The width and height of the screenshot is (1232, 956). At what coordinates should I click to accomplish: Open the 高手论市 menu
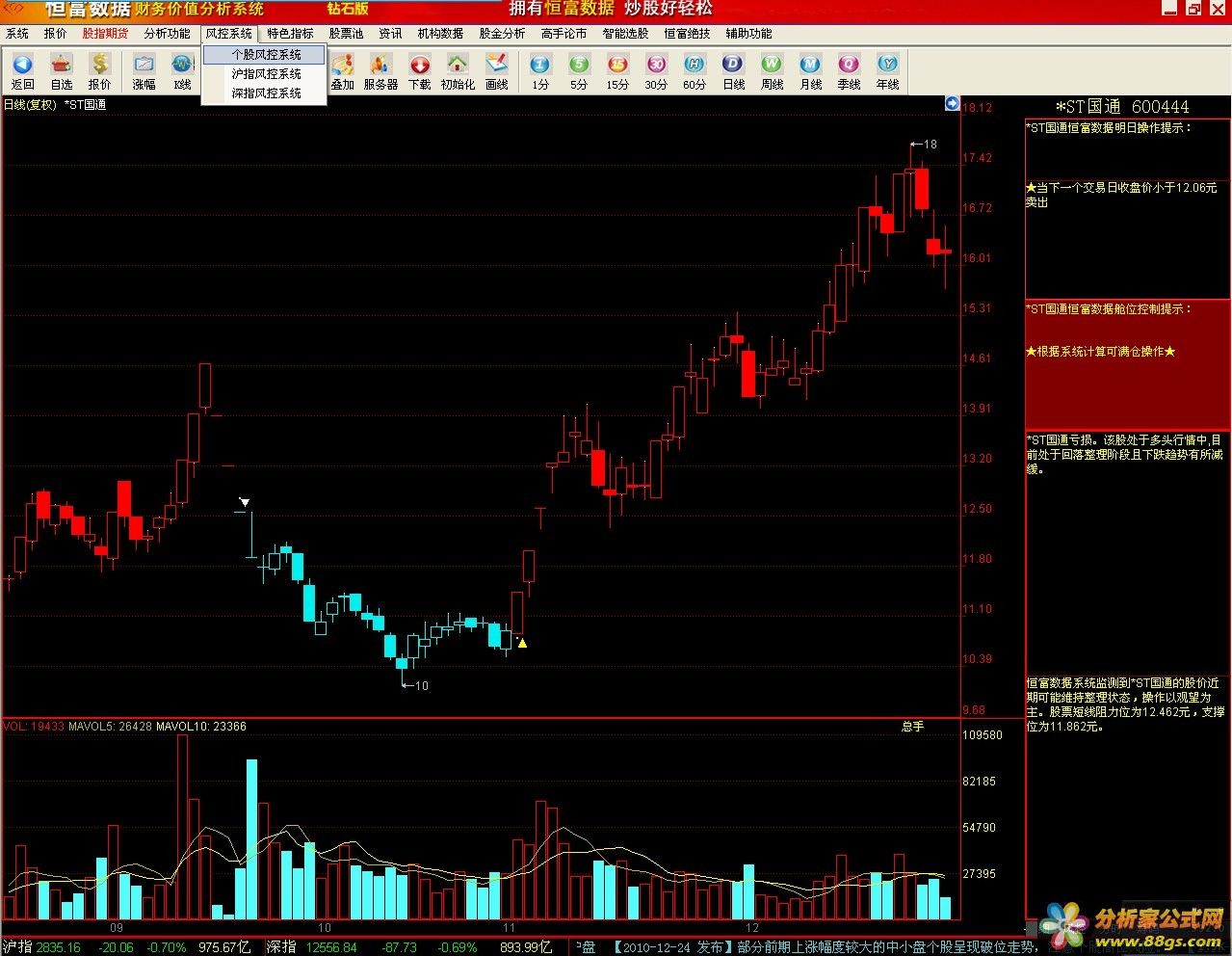[x=564, y=34]
